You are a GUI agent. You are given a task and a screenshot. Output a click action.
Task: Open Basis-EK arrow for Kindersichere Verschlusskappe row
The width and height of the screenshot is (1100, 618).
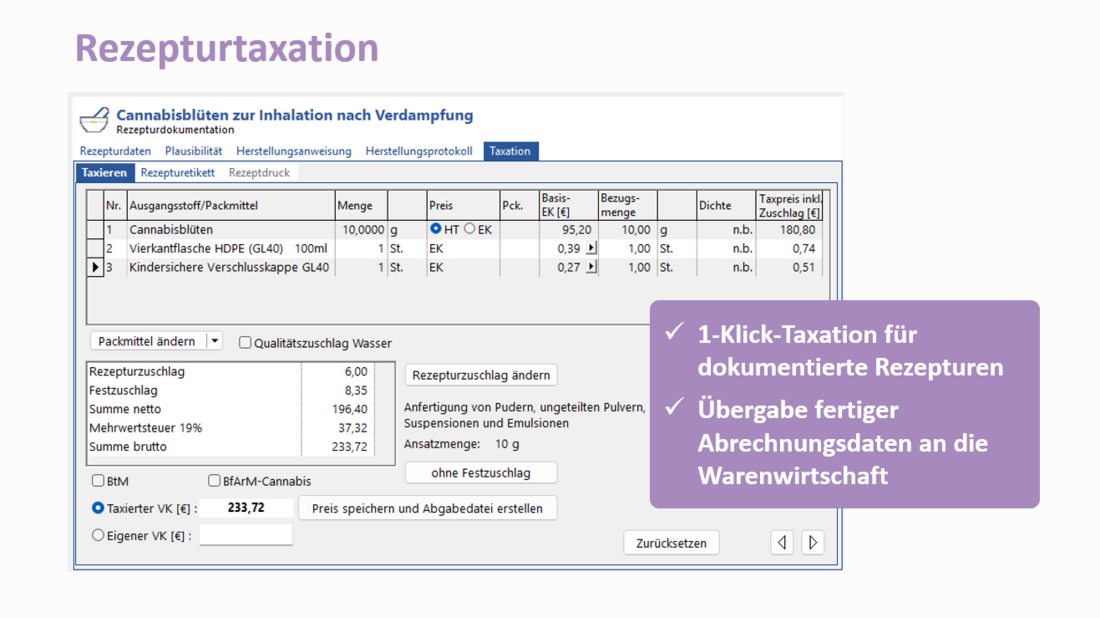click(591, 267)
